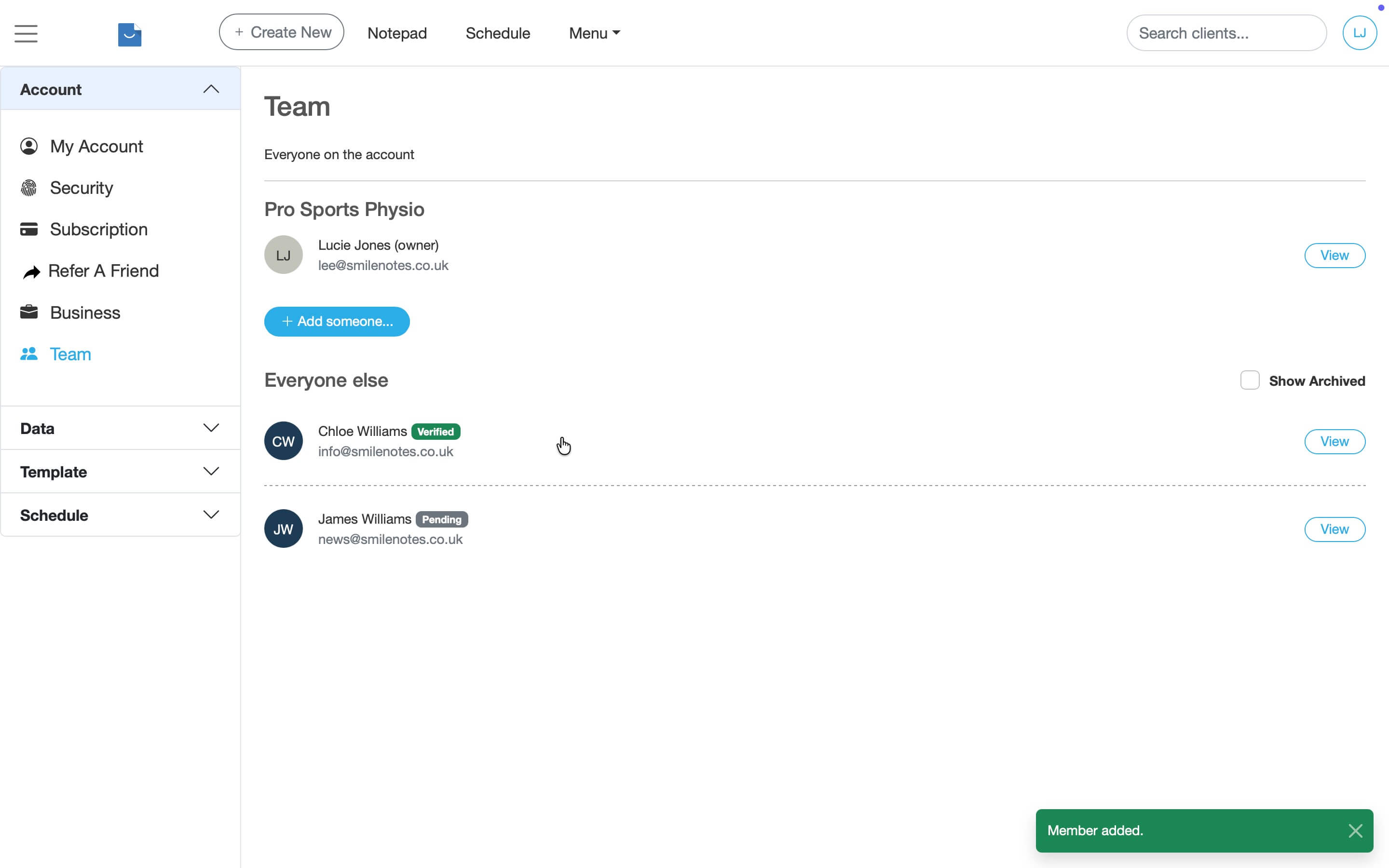Click the blue SmileNotes logo icon
This screenshot has height=868, width=1389.
[130, 34]
